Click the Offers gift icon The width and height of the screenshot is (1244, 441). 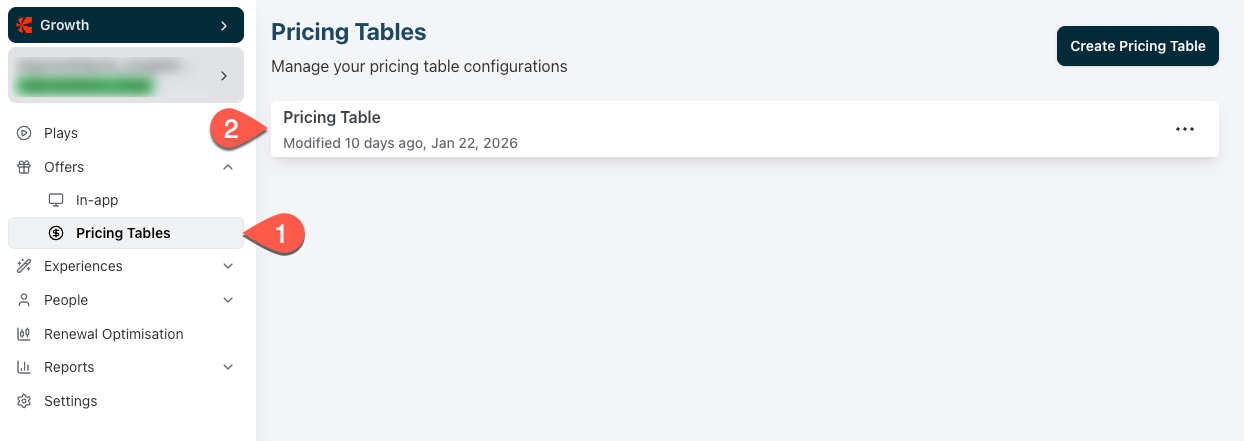coord(25,167)
